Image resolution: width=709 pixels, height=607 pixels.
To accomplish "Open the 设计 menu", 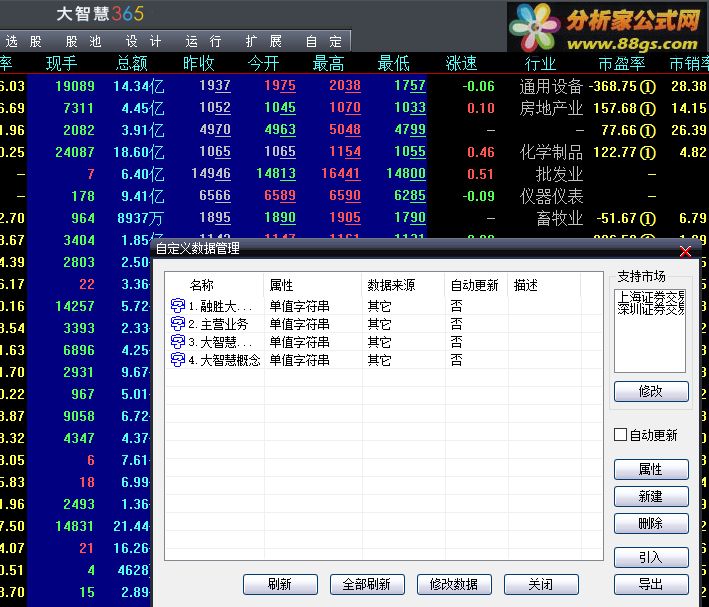I will 143,42.
